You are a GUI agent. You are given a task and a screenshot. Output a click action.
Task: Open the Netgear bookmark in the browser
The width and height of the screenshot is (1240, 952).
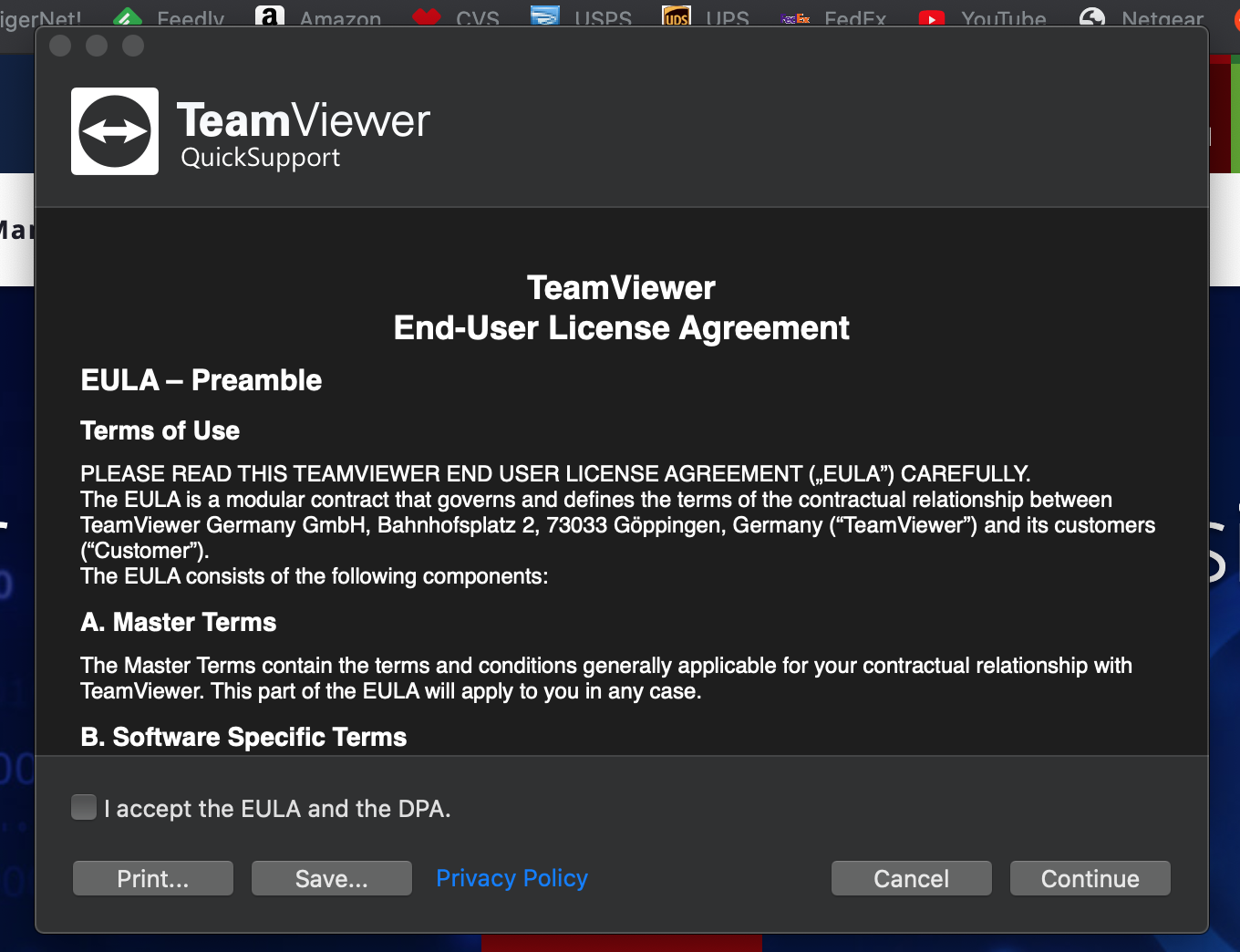[x=1141, y=17]
